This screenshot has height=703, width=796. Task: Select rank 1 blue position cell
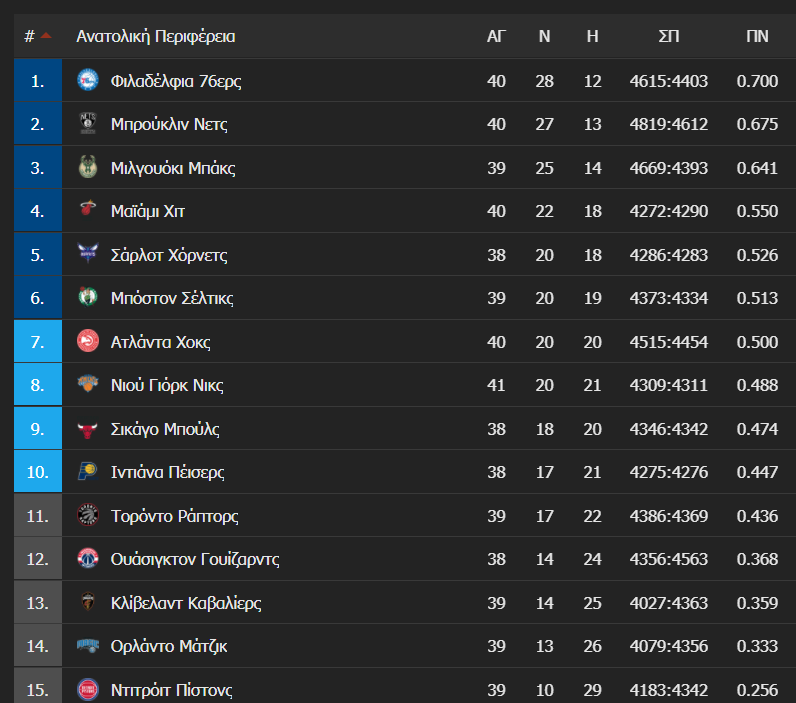[38, 80]
